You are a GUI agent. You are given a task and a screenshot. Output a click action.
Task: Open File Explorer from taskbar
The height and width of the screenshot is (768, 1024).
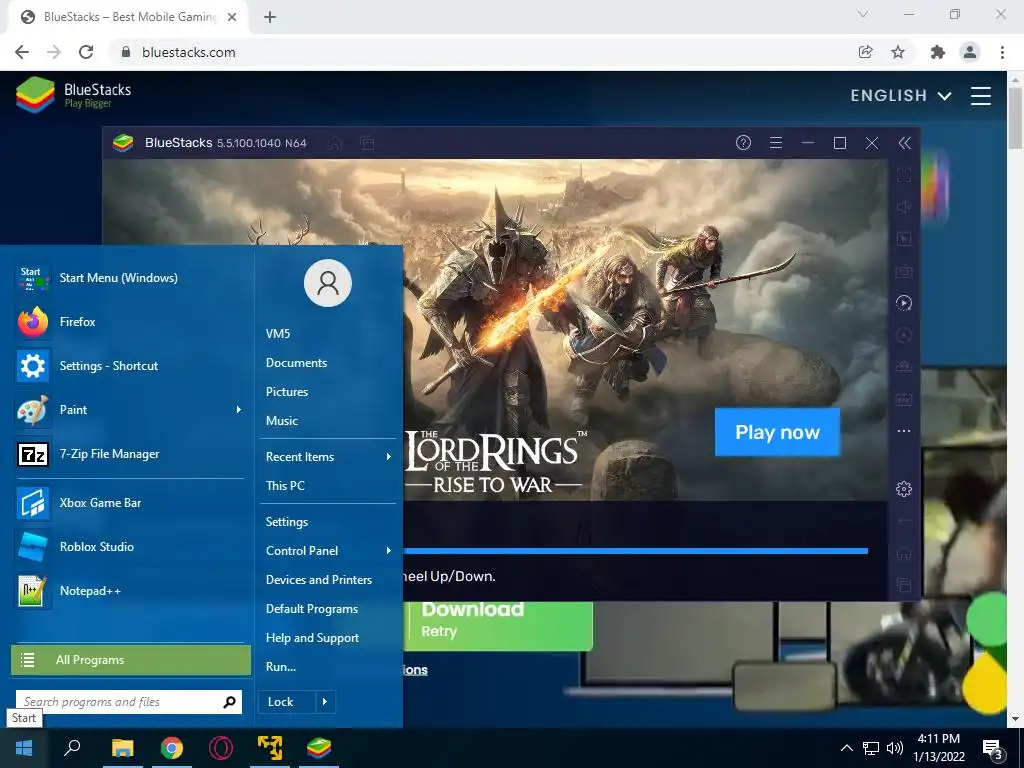[122, 748]
